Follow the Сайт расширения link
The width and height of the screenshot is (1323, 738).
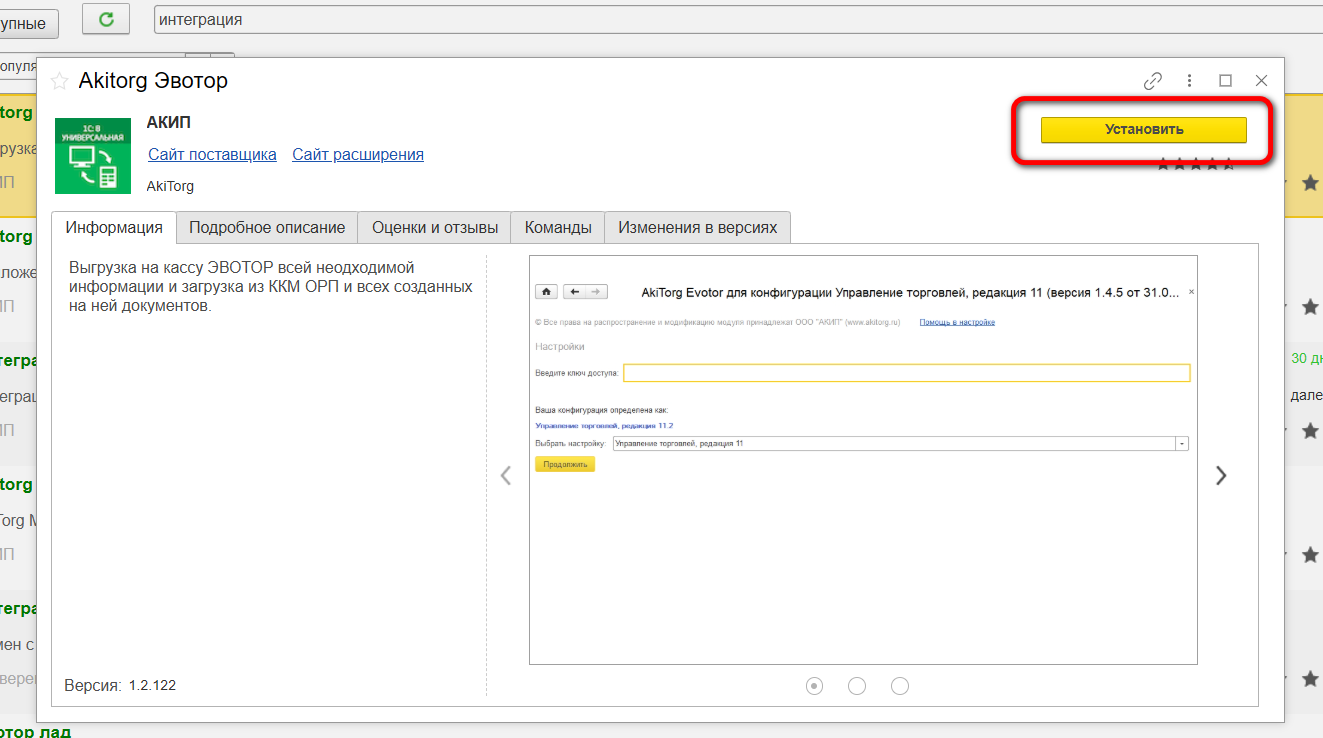358,155
